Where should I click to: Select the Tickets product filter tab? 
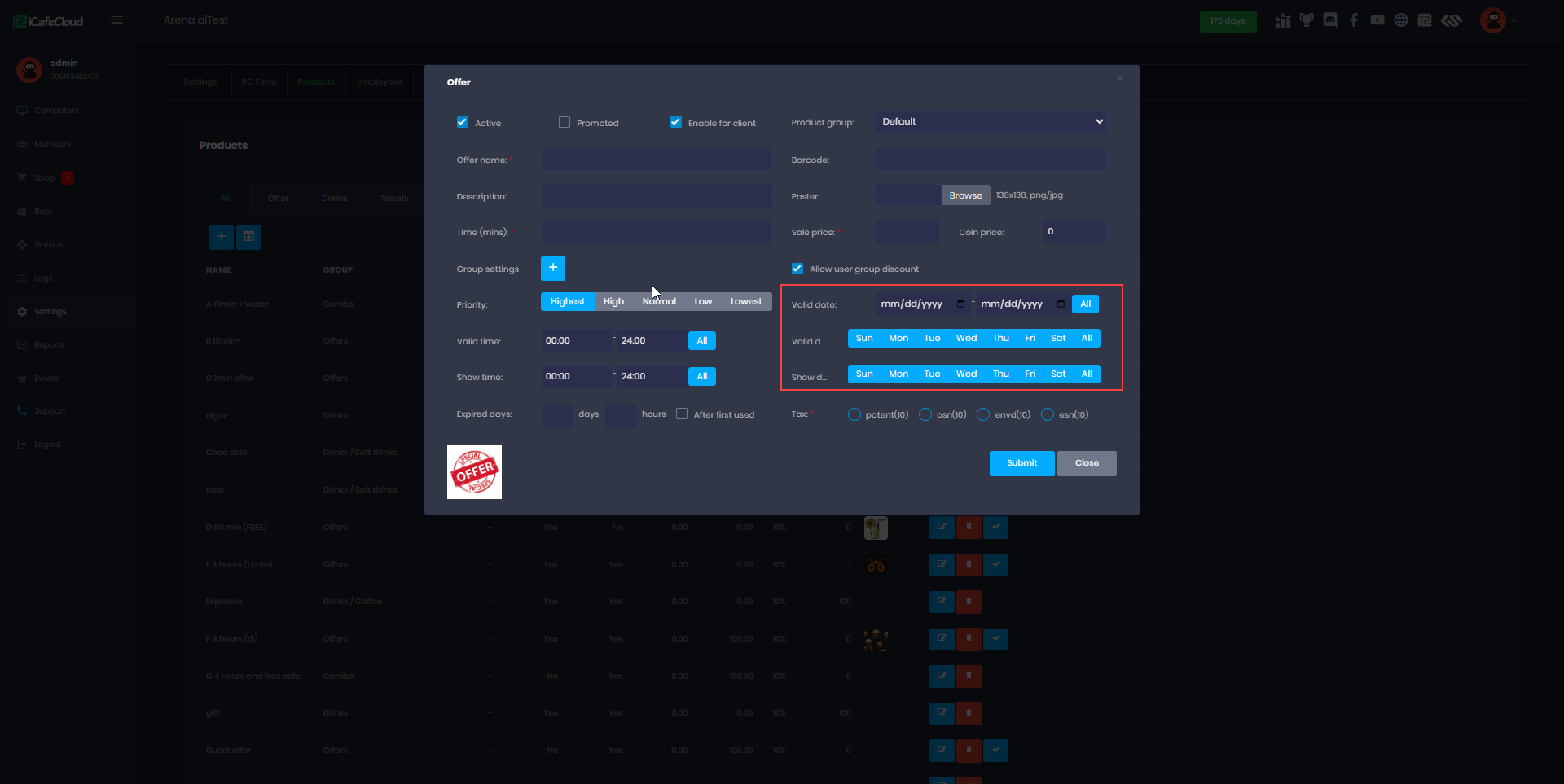(394, 198)
